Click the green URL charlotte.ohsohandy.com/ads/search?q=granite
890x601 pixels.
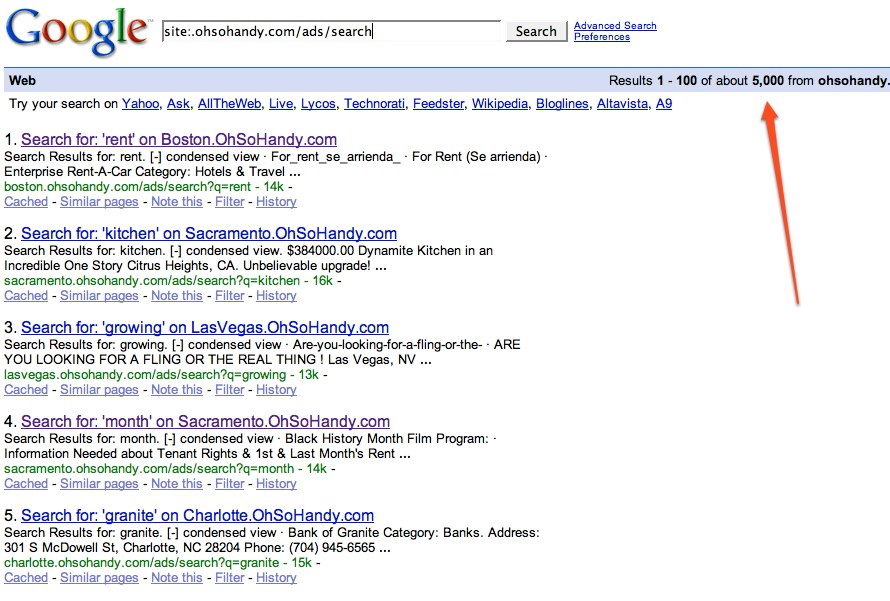tap(142, 563)
